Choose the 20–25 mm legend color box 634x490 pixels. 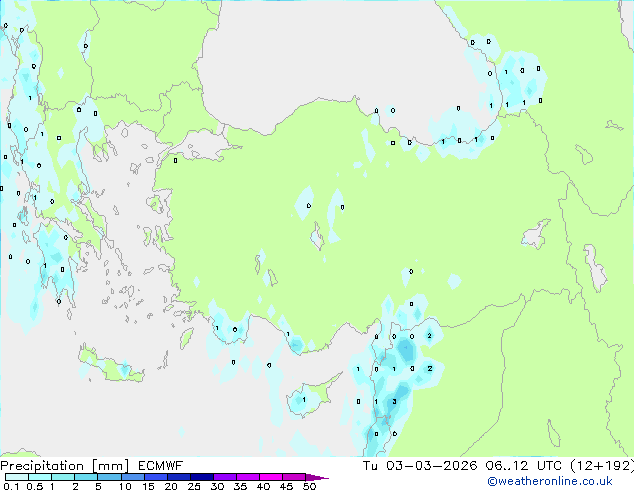click(179, 477)
